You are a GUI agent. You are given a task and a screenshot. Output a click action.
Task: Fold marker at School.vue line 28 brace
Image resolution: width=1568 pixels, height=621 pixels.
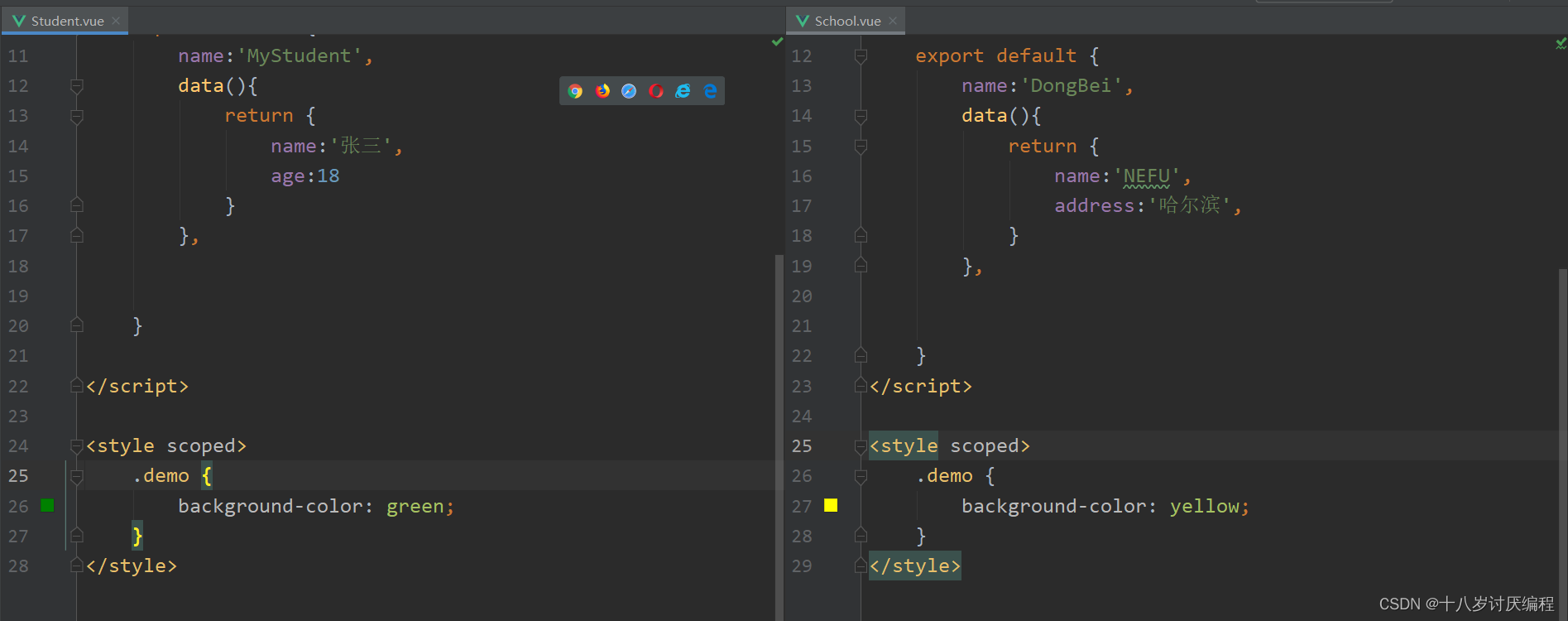point(861,536)
